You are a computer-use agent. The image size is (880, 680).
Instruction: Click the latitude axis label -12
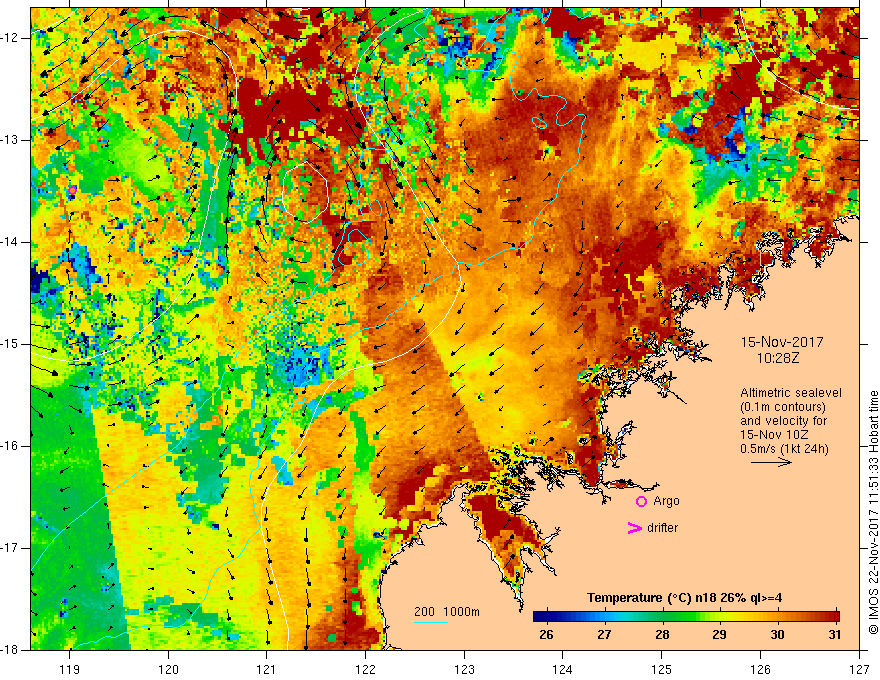[10, 38]
